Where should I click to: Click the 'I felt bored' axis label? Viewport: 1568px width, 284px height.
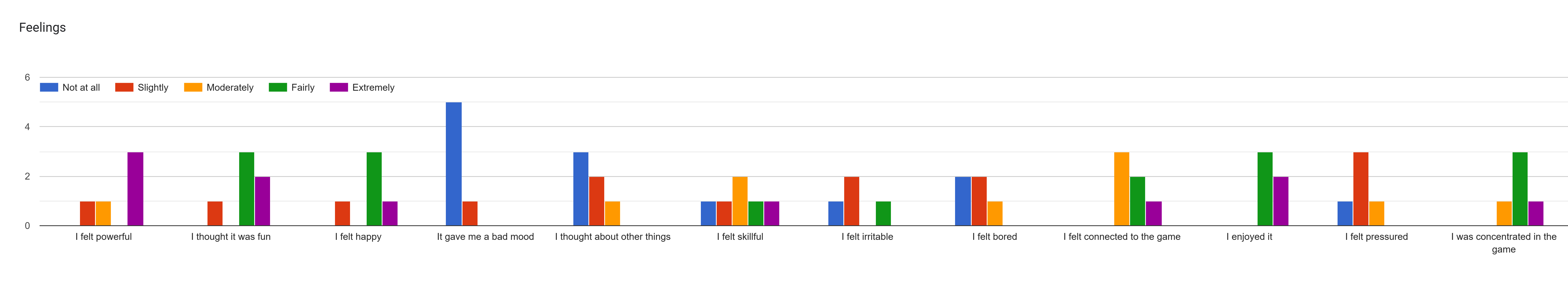coord(995,236)
